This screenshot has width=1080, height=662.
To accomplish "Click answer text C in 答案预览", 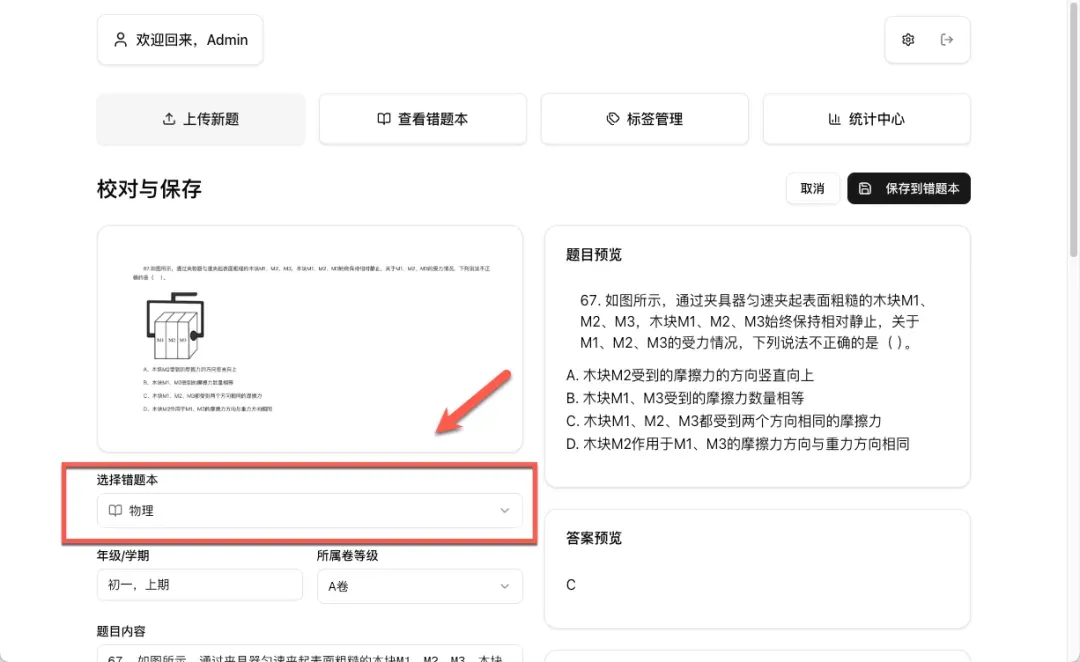I will (571, 585).
